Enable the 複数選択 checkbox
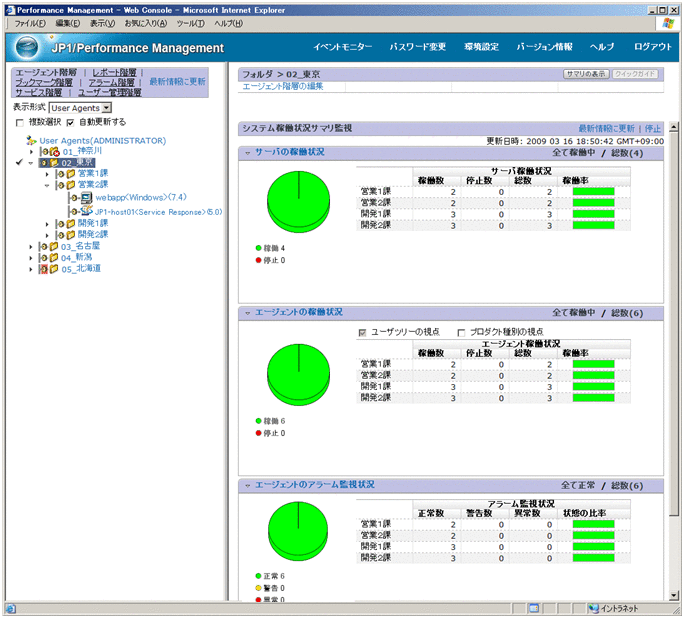 (x=19, y=122)
